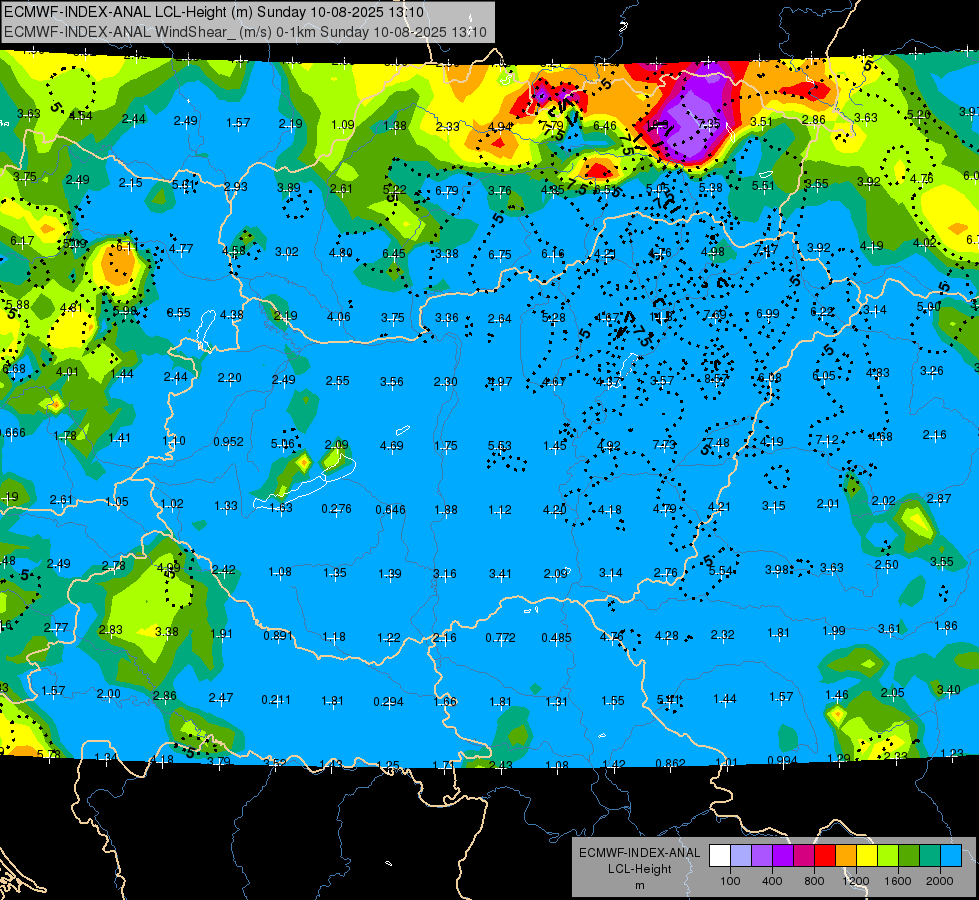Click the wind shear value 0.211

[275, 700]
